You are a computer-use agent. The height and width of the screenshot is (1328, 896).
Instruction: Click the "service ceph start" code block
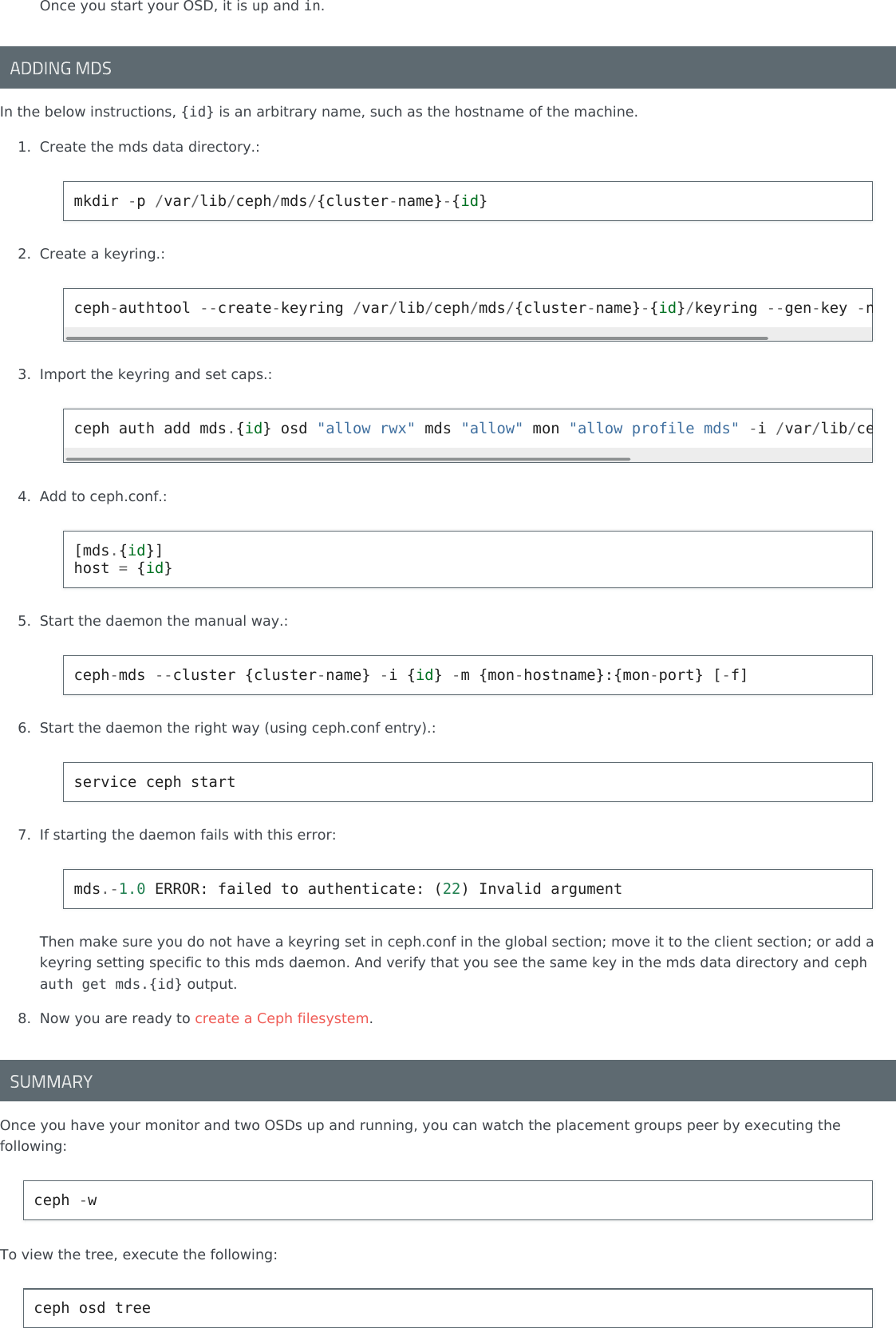coord(467,782)
